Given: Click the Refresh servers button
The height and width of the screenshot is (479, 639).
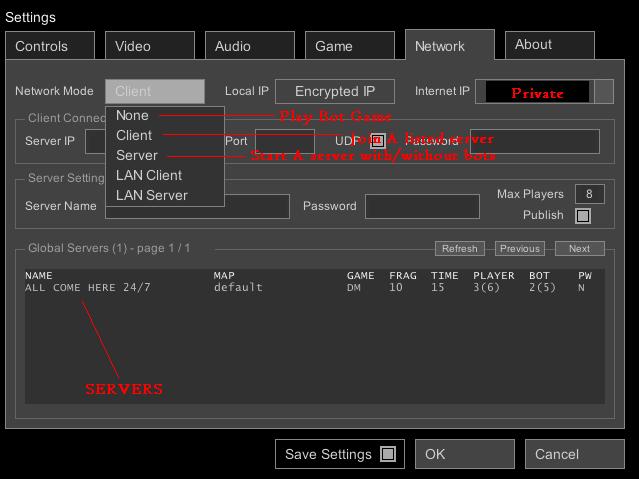Looking at the screenshot, I should pyautogui.click(x=460, y=248).
